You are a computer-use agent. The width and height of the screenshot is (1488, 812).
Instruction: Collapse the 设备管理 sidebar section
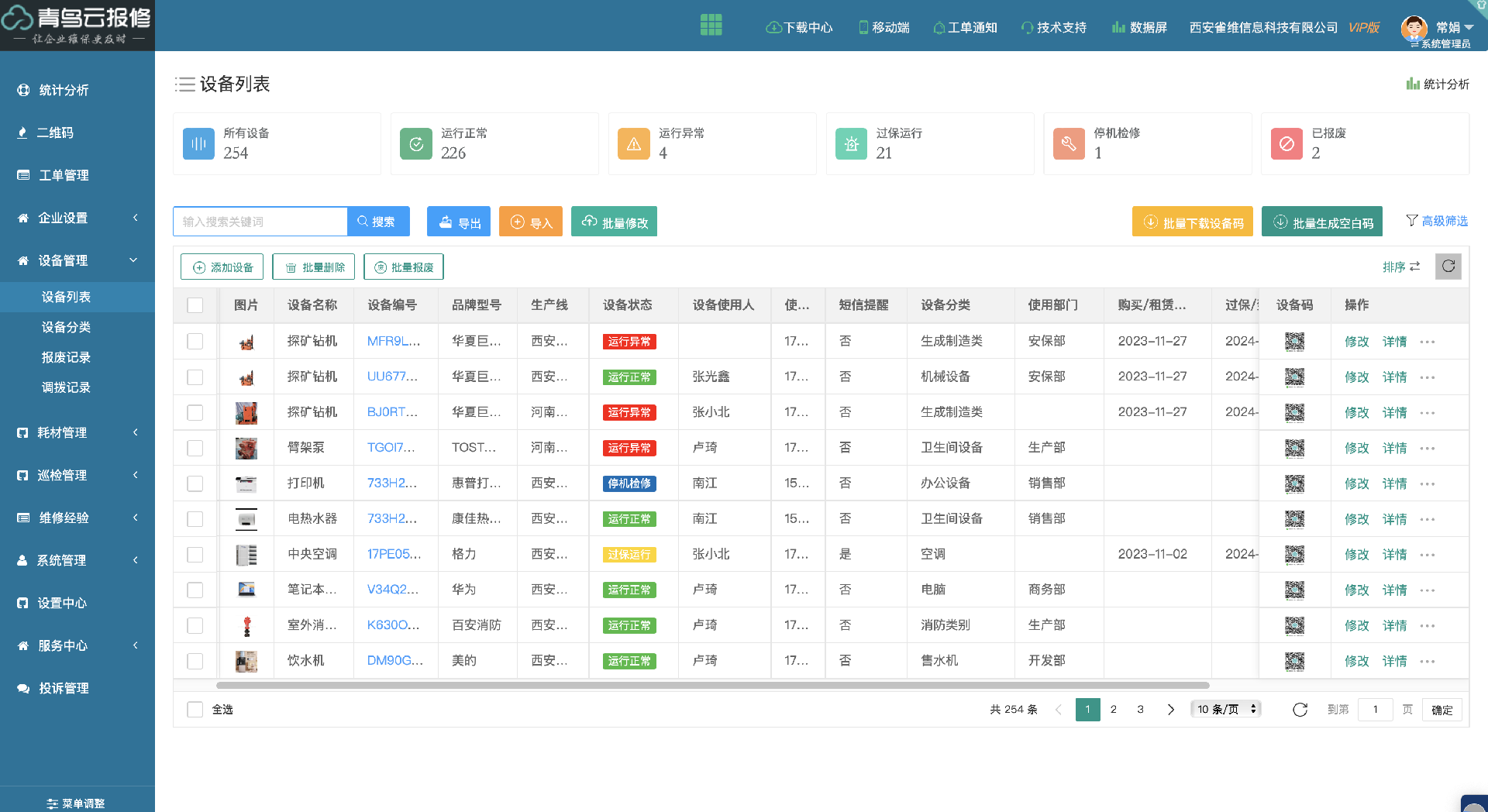[77, 260]
